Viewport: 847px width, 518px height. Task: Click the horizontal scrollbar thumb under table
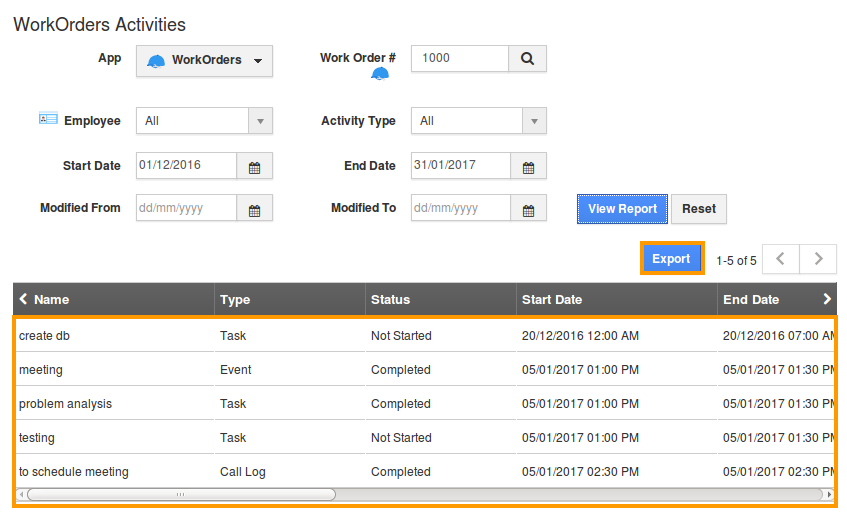coord(181,494)
